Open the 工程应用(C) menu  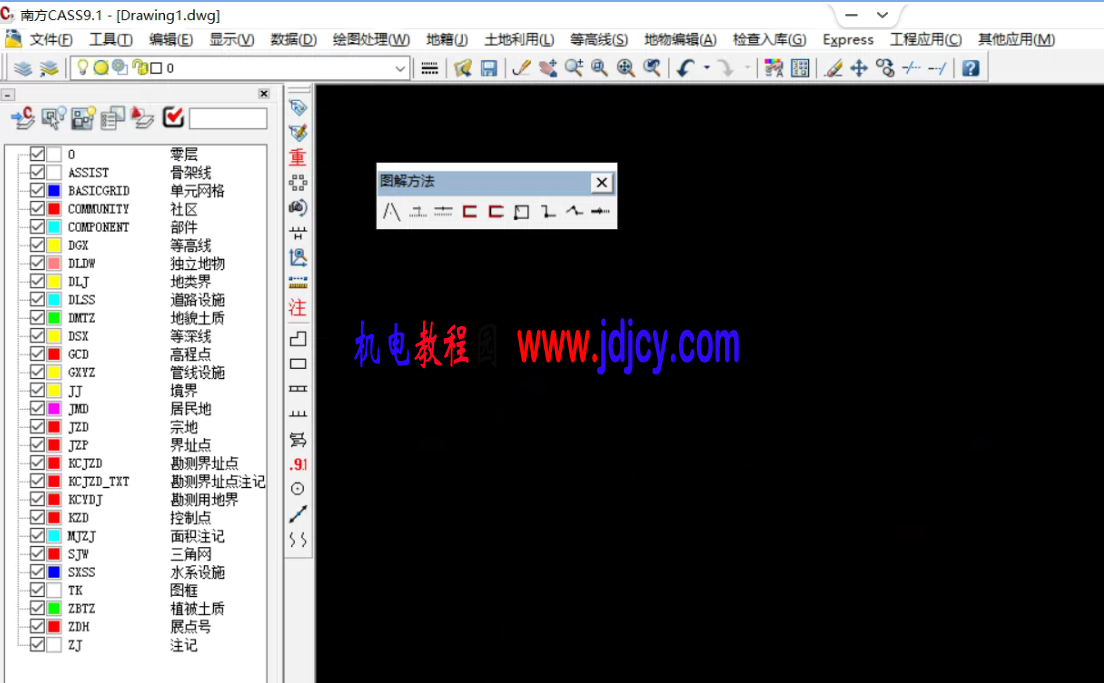(x=925, y=39)
